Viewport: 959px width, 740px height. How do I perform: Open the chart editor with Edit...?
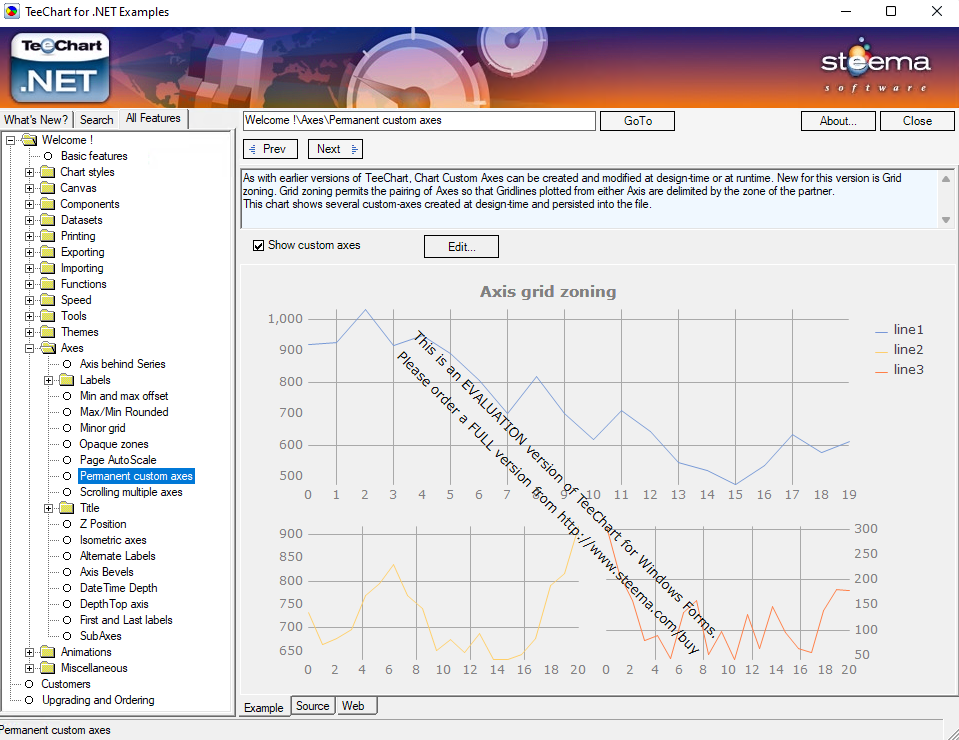(x=461, y=246)
